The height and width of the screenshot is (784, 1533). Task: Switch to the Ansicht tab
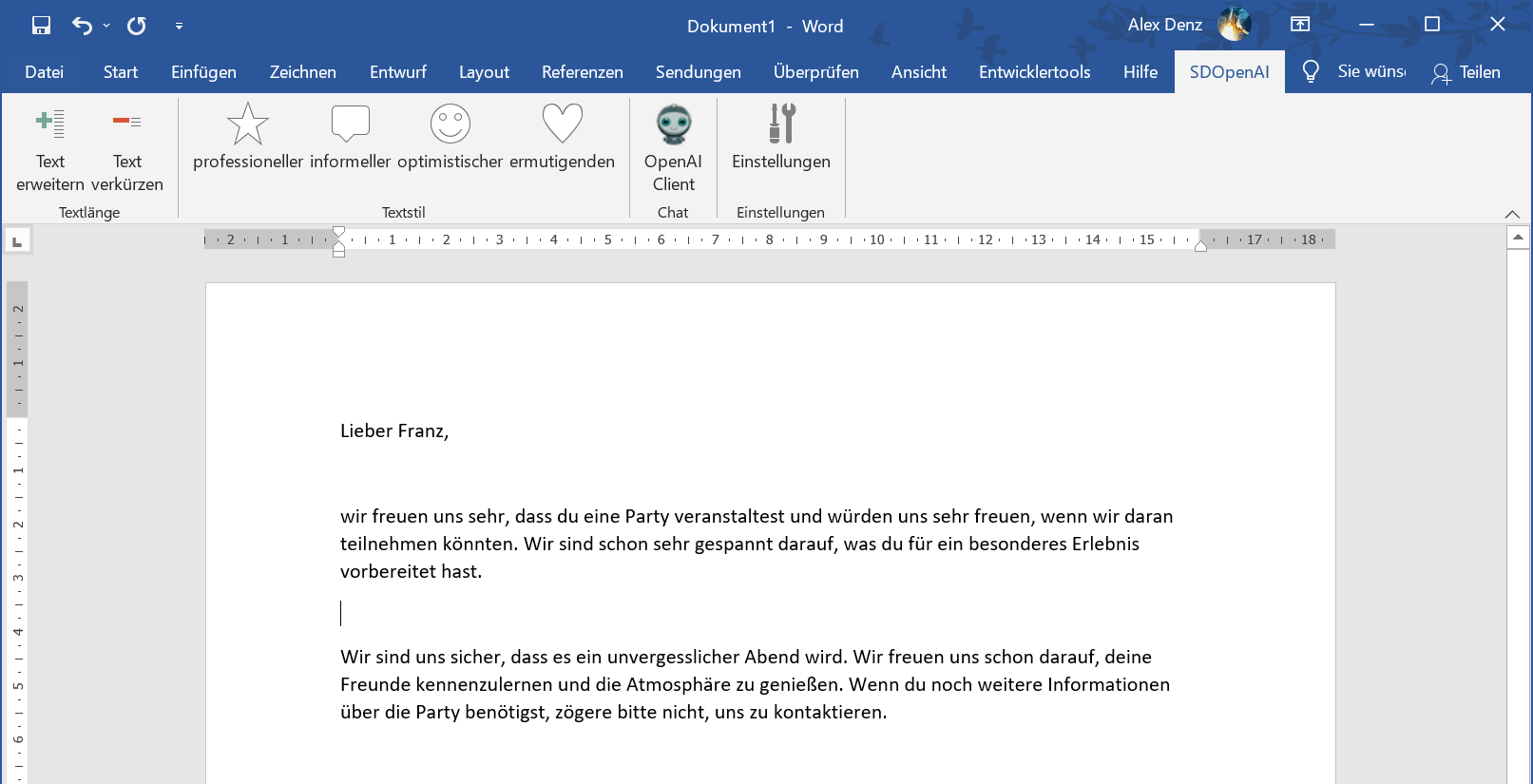pos(919,72)
